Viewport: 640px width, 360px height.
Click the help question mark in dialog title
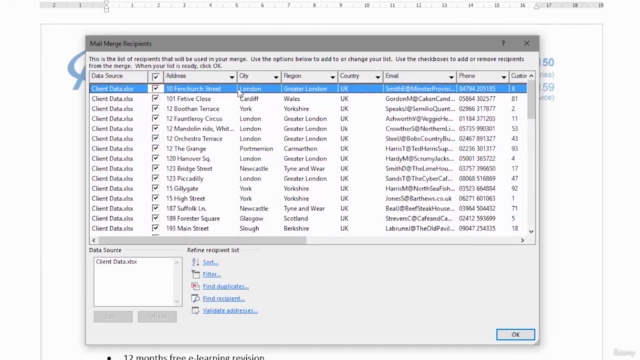503,43
